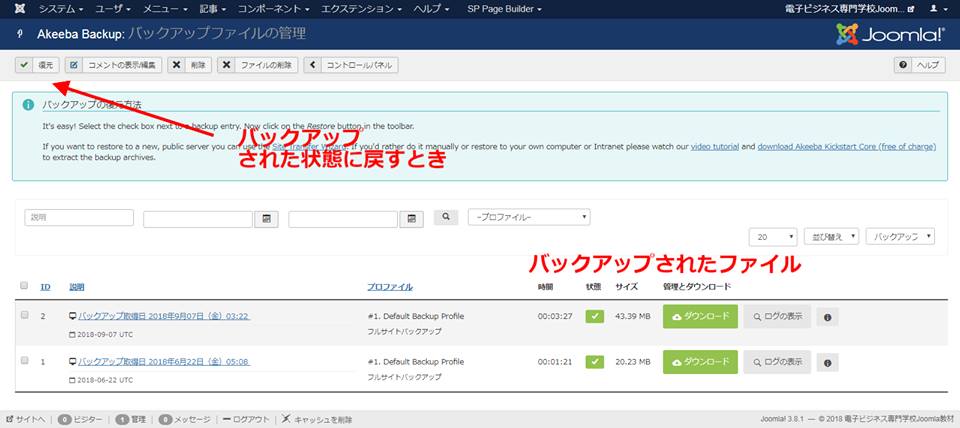Viewport: 960px width, 428px height.
Task: Open the second date picker calendar icon
Action: [x=411, y=219]
